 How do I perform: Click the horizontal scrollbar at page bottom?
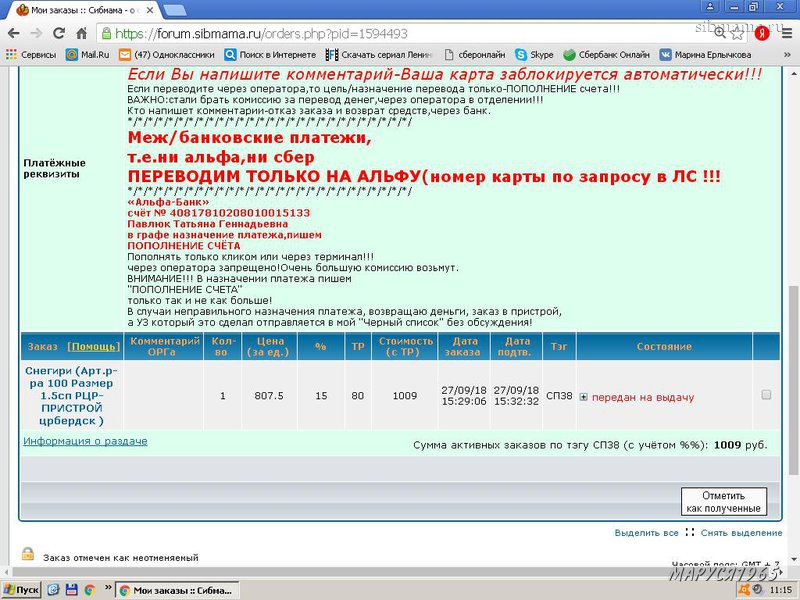[x=394, y=572]
